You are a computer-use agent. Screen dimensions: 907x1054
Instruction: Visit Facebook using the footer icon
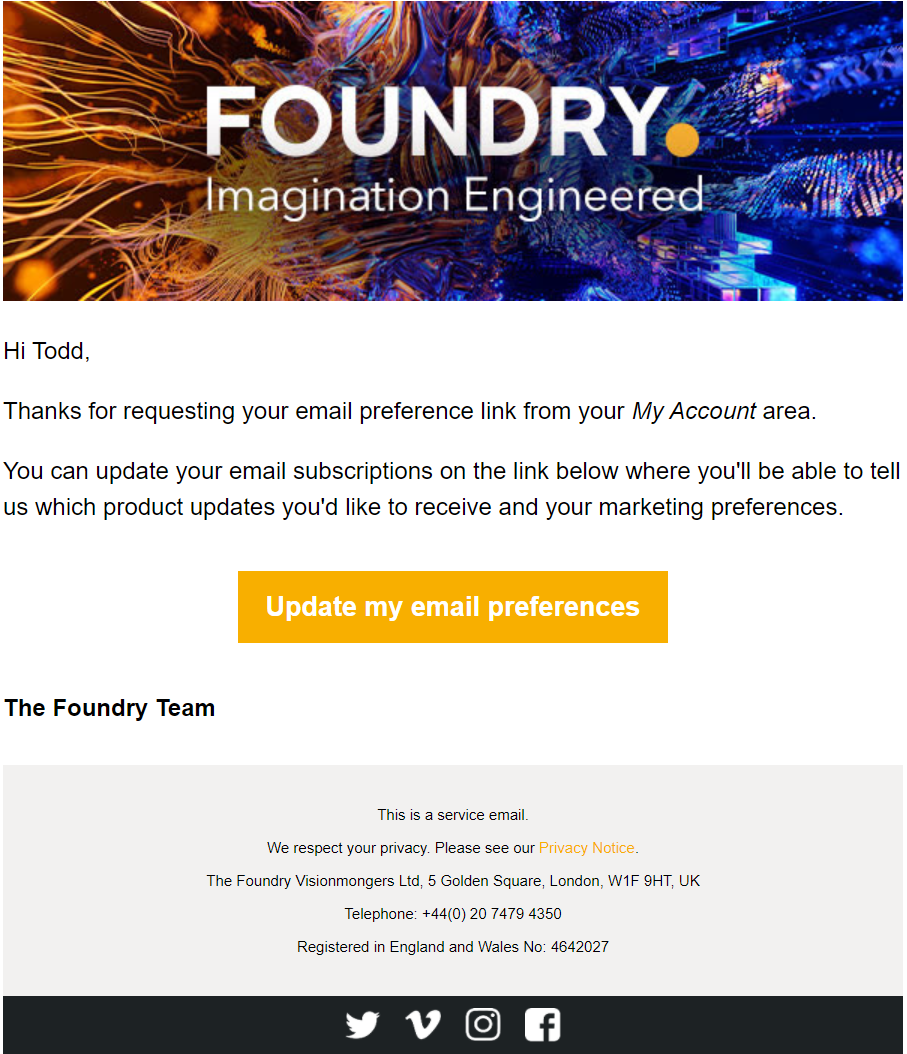pos(542,1024)
